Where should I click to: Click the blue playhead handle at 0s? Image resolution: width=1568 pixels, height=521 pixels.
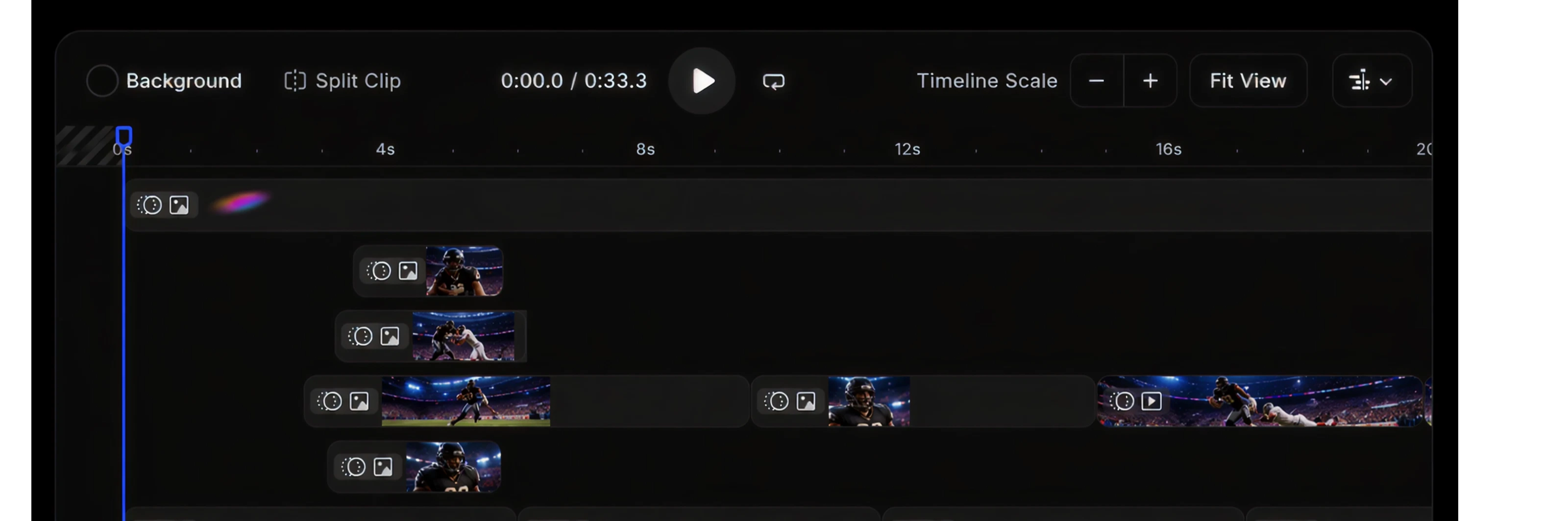pyautogui.click(x=123, y=135)
